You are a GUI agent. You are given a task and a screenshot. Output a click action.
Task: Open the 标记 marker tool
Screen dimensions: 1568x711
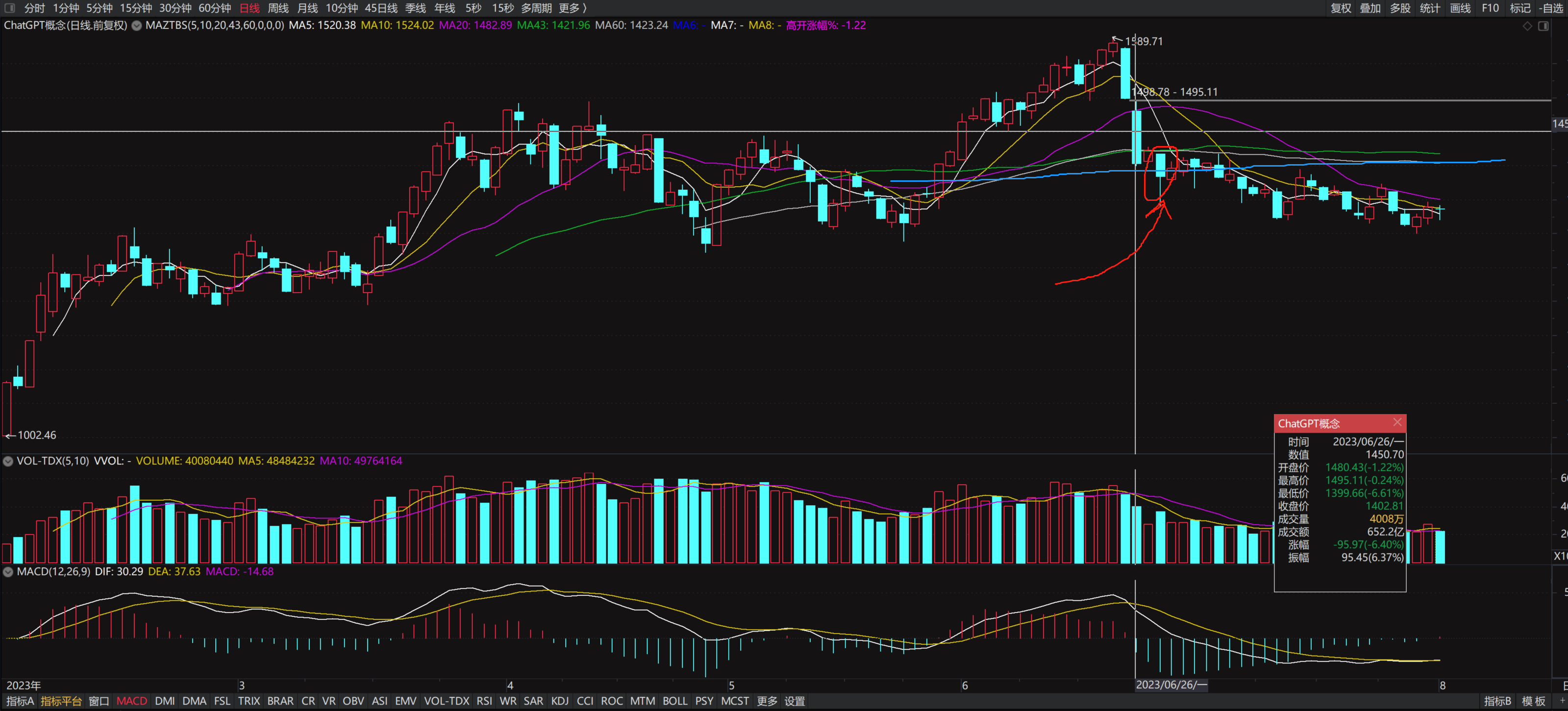(x=1520, y=8)
